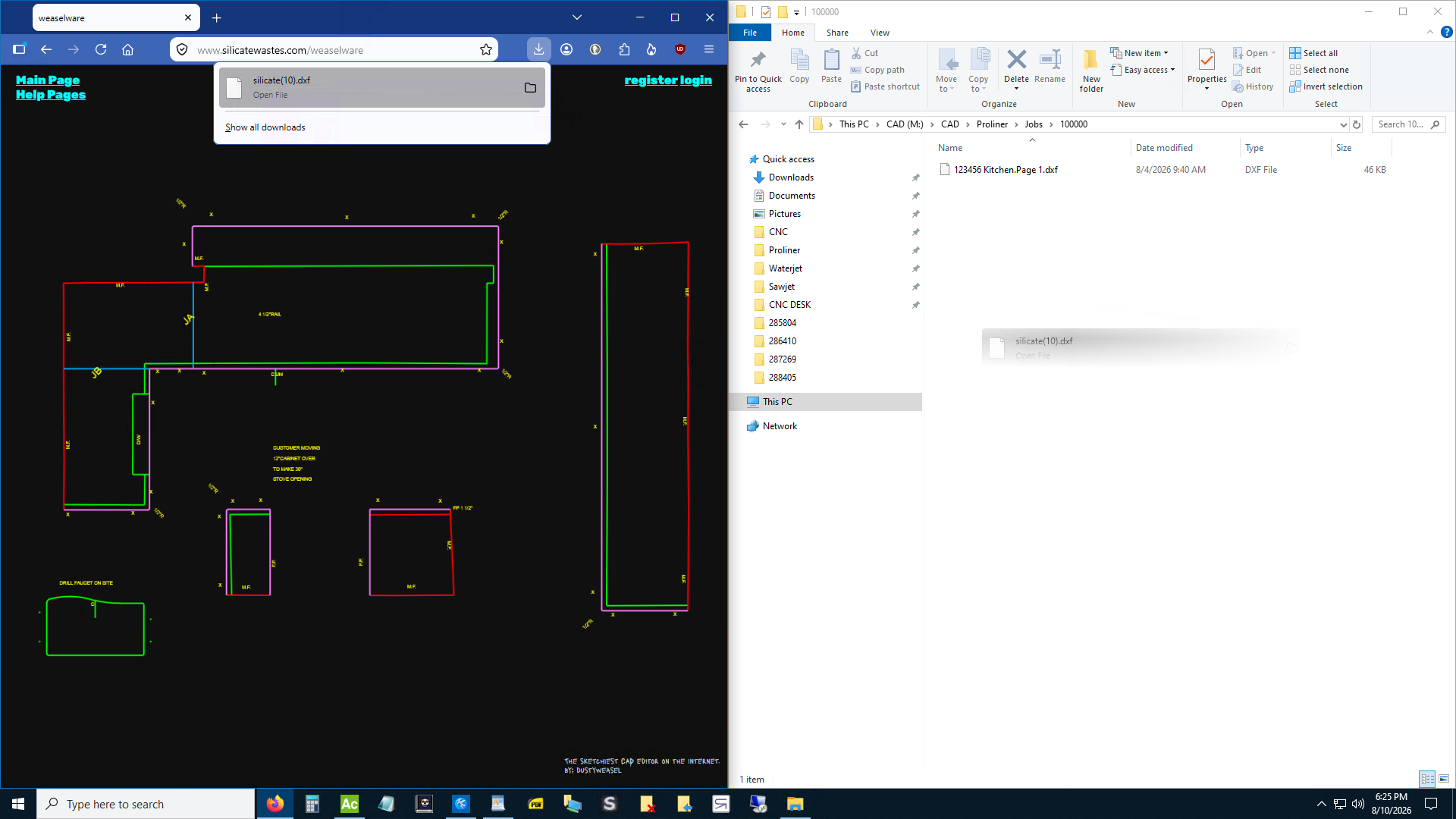Screen dimensions: 1456x819
Task: Open the Move to dropdown
Action: [946, 70]
